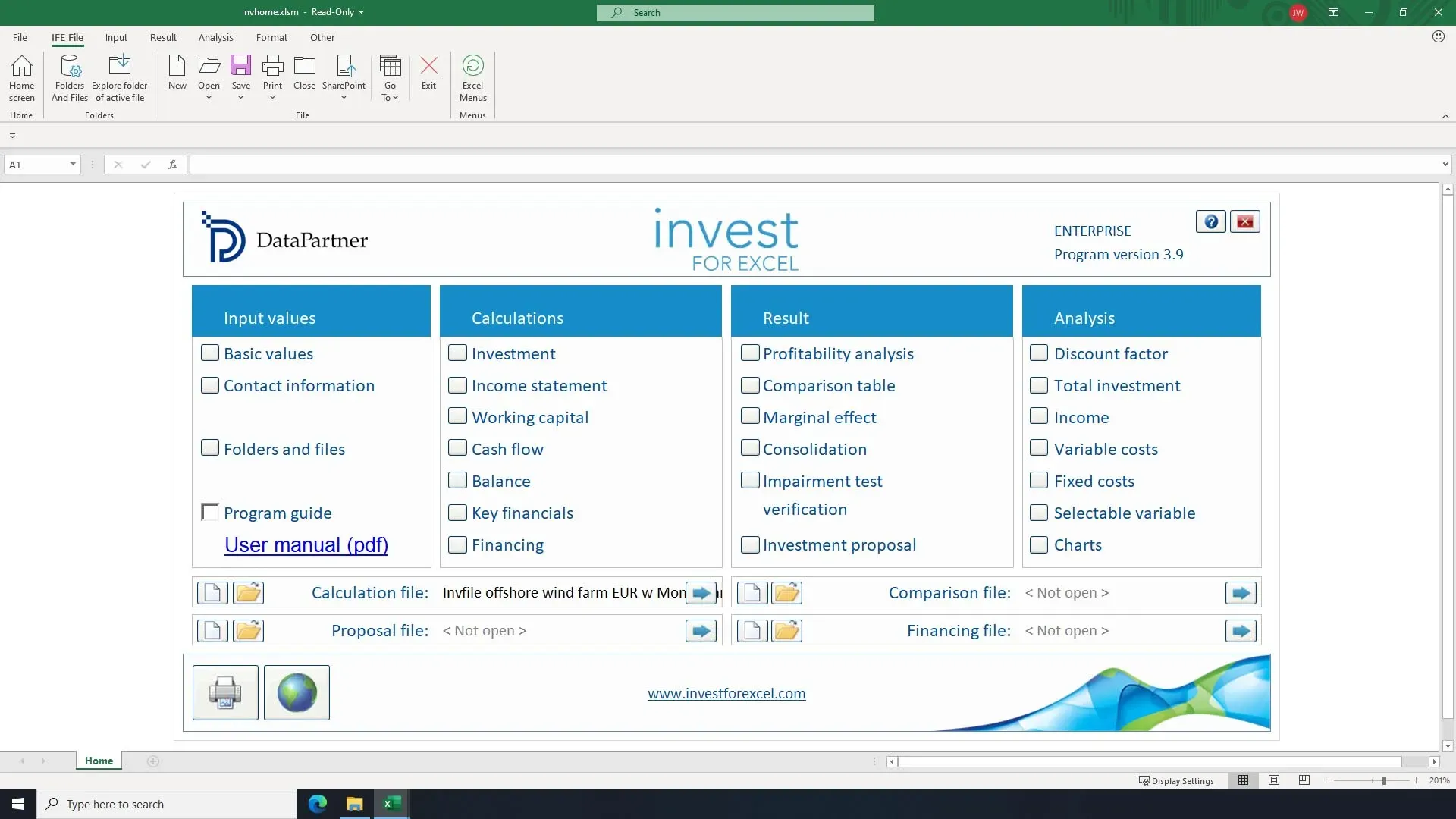Open Folders And Files ribbon tool
The image size is (1456, 819).
coord(70,77)
